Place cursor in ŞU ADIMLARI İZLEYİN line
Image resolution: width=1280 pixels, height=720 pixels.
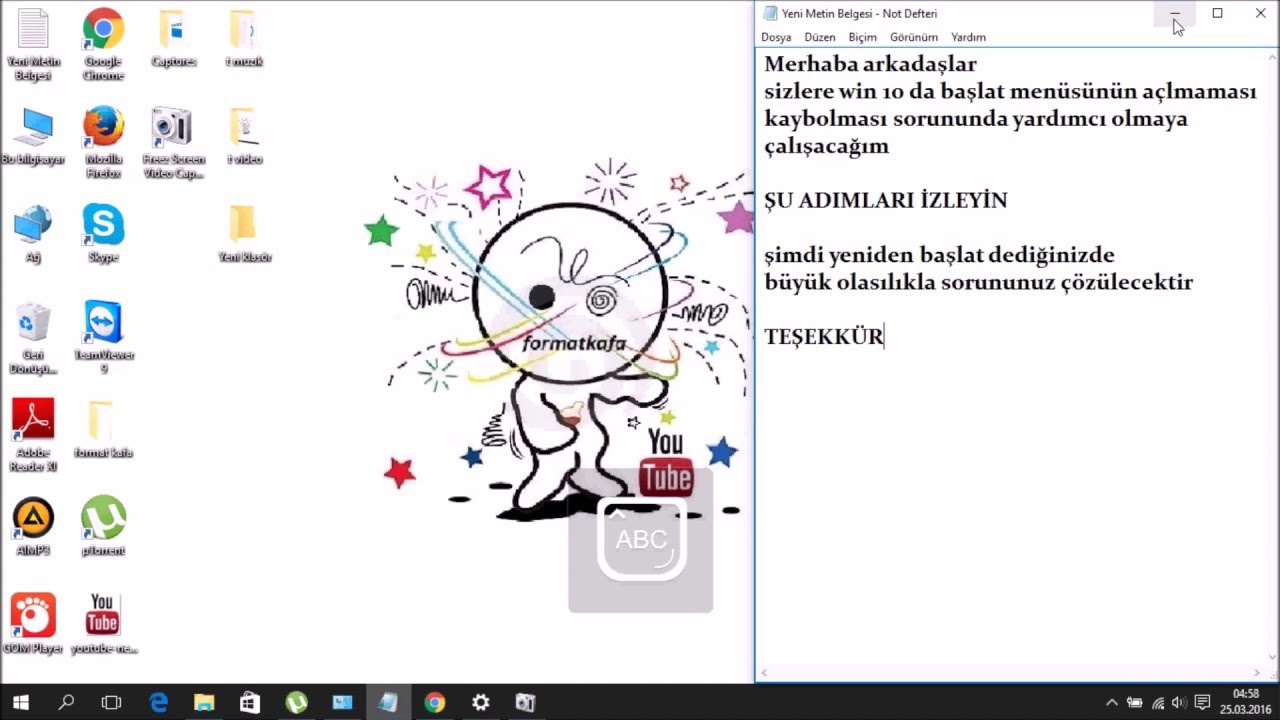[885, 200]
